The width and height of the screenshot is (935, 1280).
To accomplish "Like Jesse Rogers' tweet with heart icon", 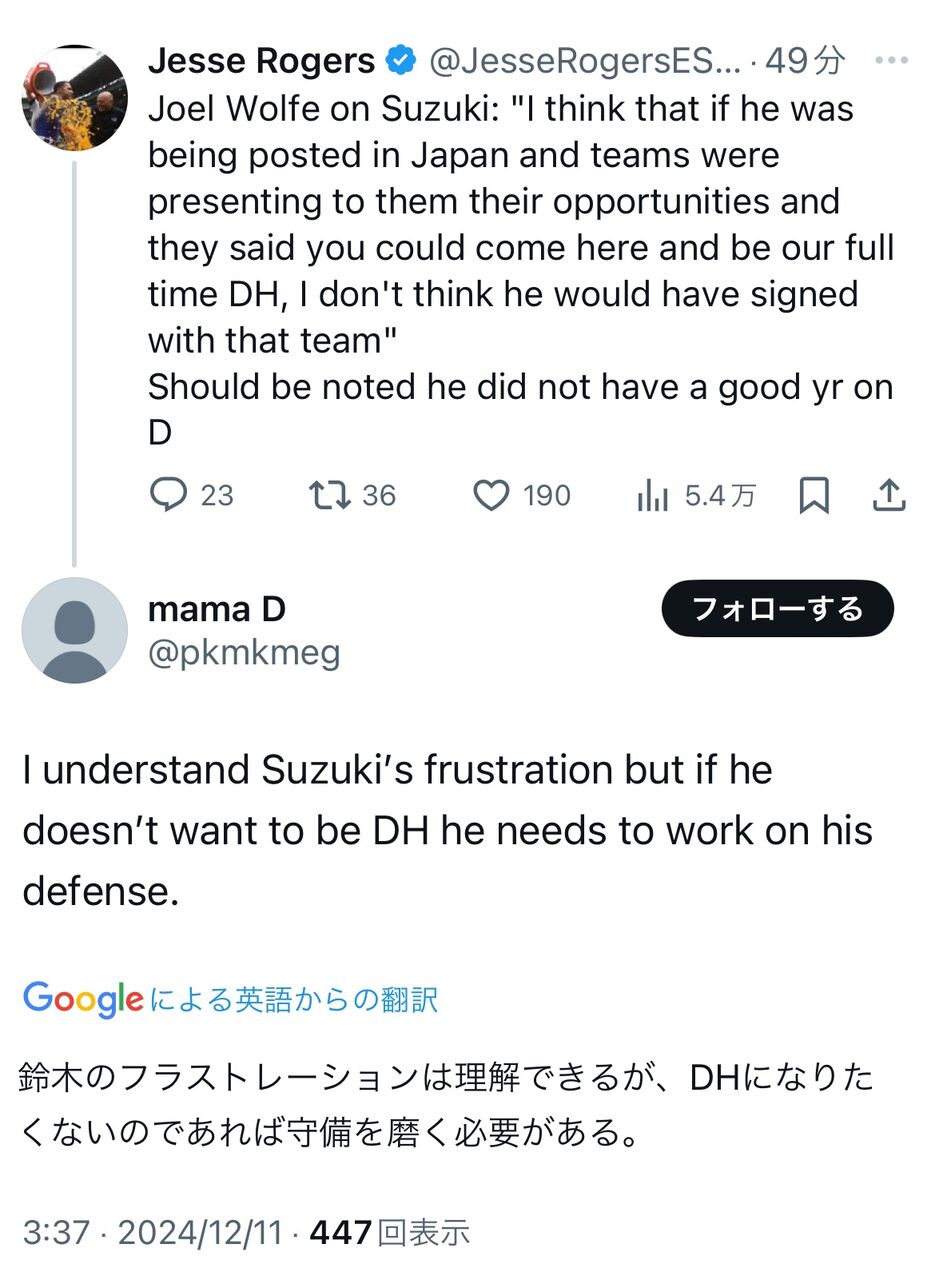I will [490, 495].
